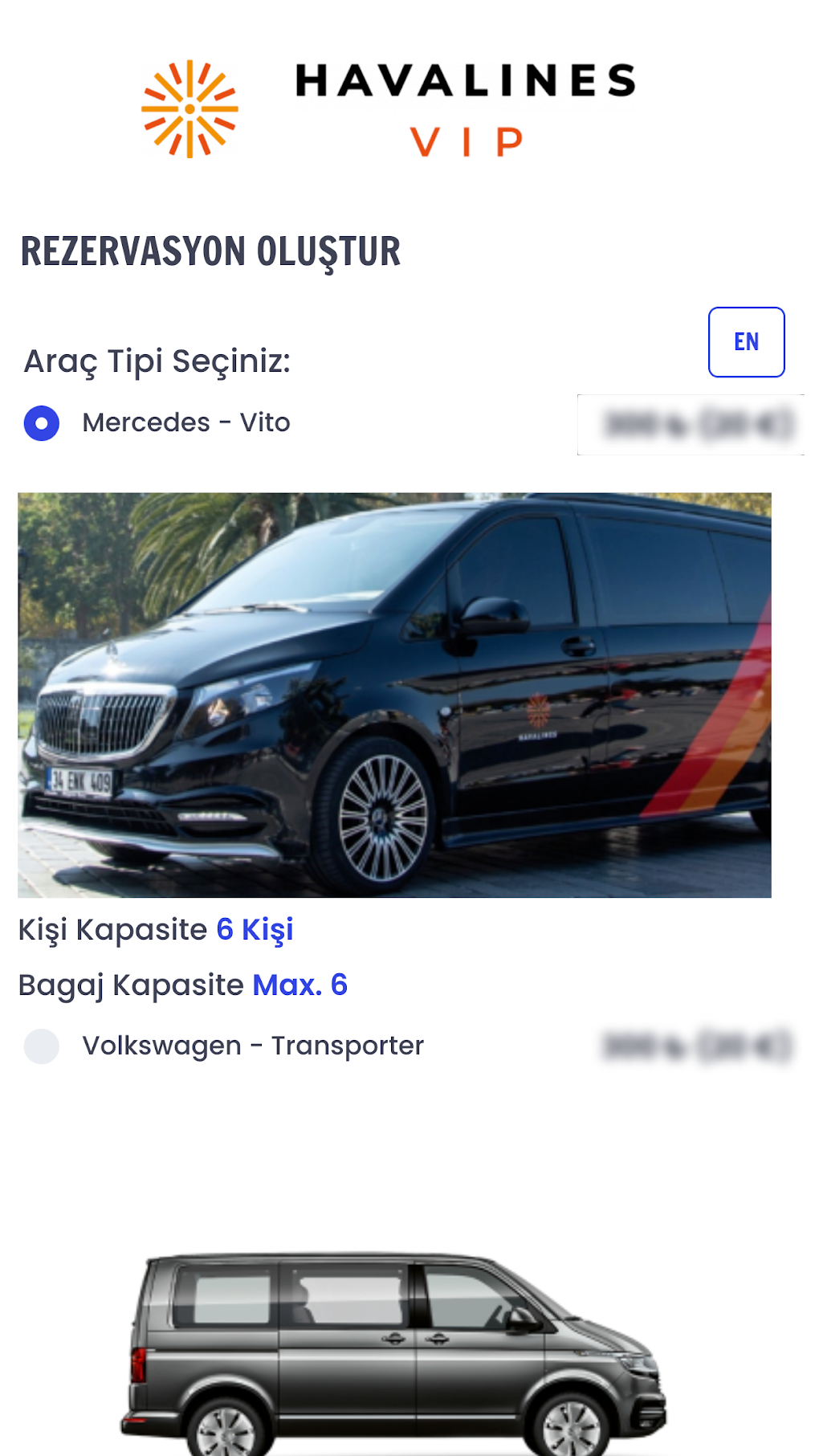Click the blue Max. 6 baggage value
819x1456 pixels.
coord(300,985)
